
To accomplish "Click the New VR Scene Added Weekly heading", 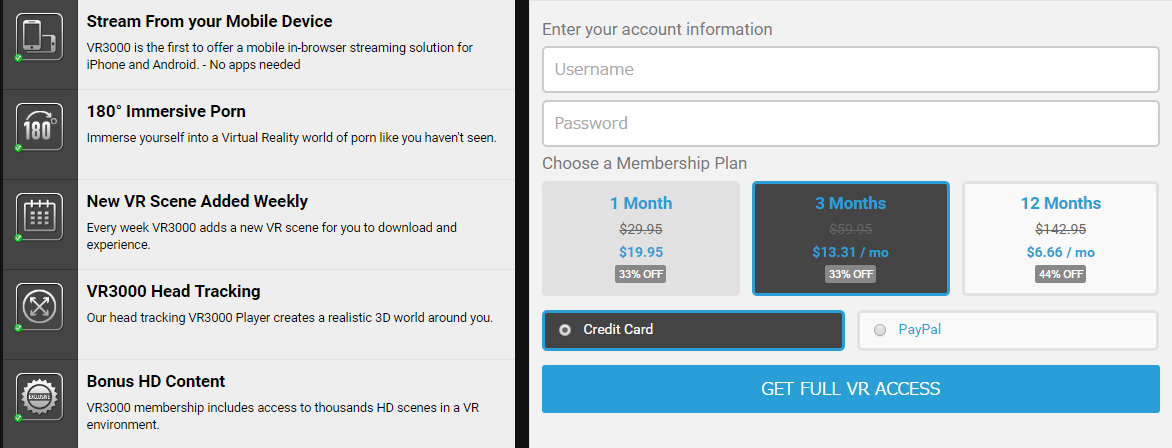I will click(197, 201).
